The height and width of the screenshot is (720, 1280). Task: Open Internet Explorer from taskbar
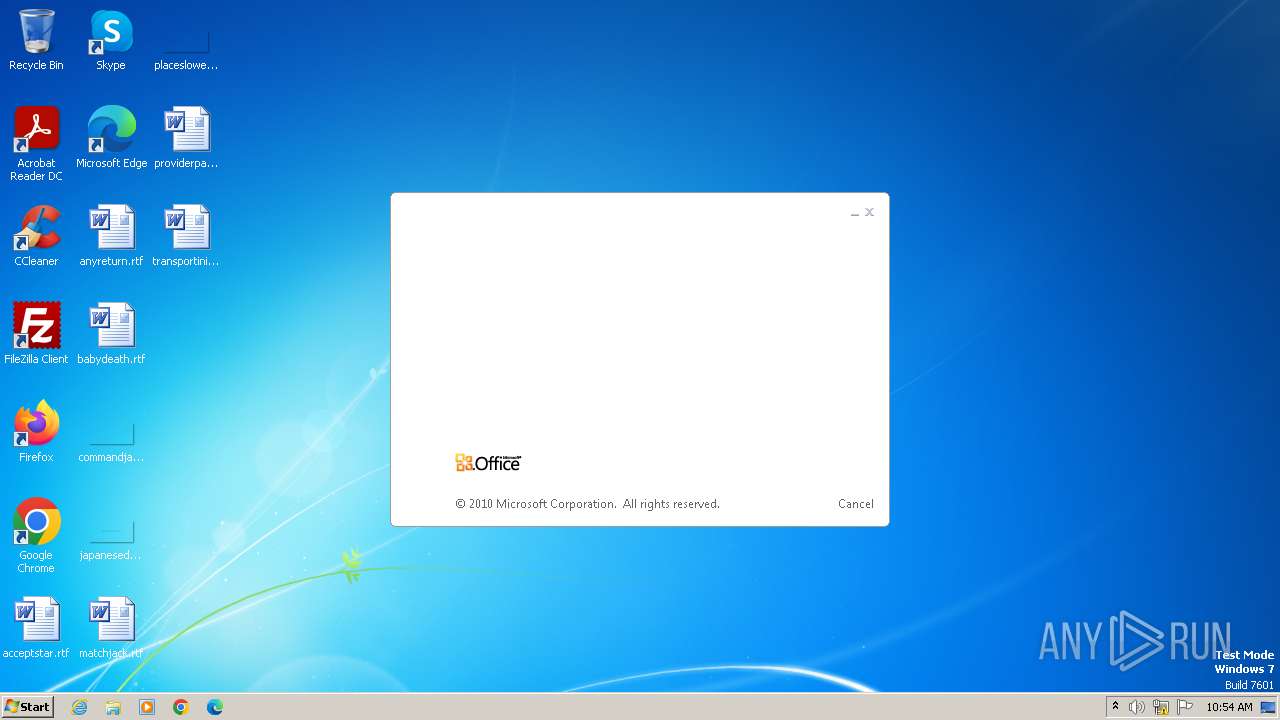(x=80, y=707)
